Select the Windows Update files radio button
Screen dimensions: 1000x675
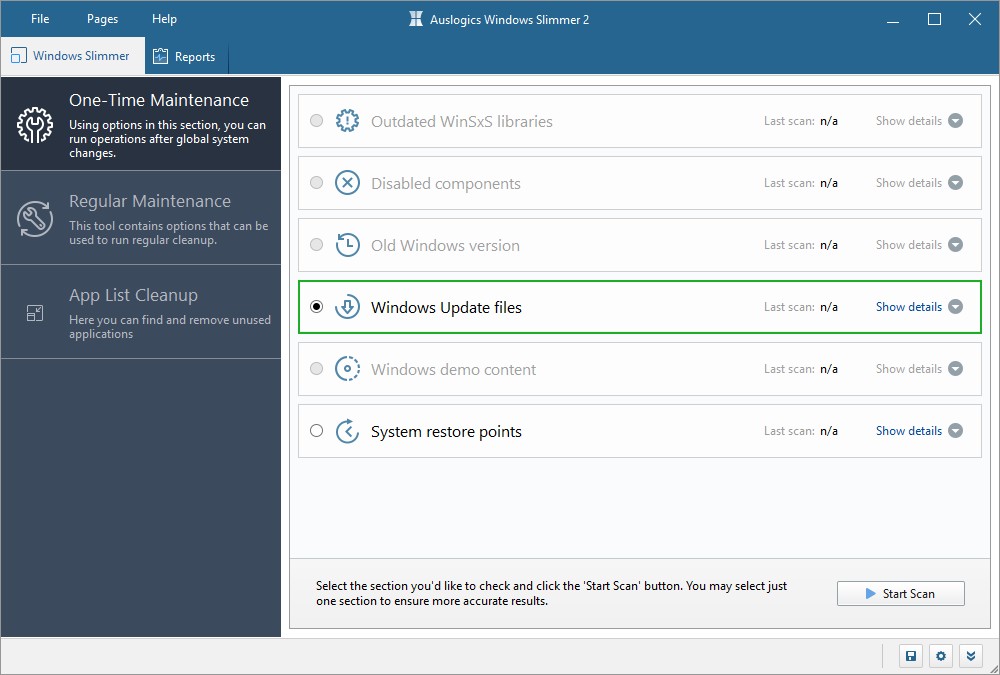(316, 307)
